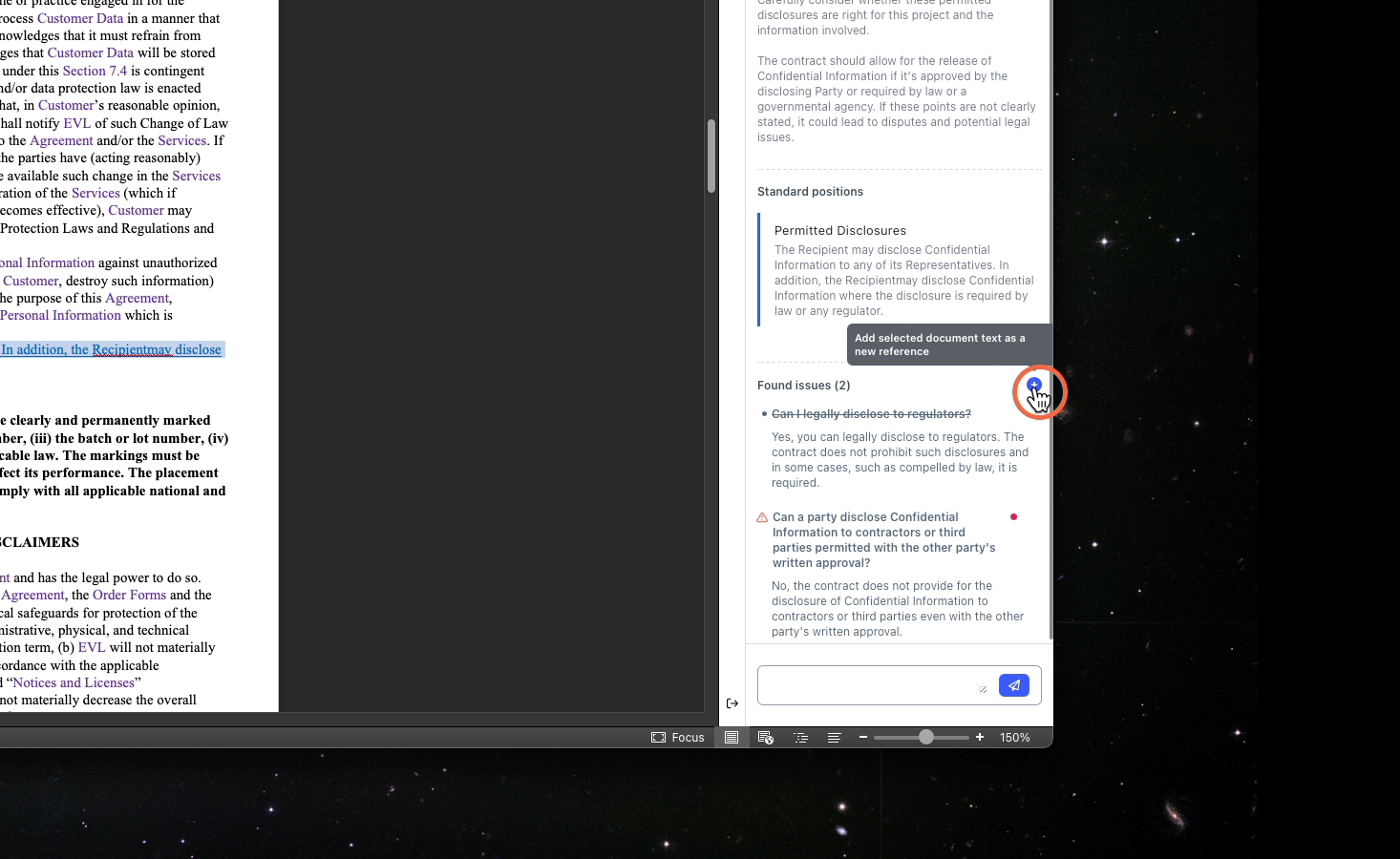Select issue about disclosing to contractors or third parties
Image resolution: width=1400 pixels, height=859 pixels.
[884, 540]
